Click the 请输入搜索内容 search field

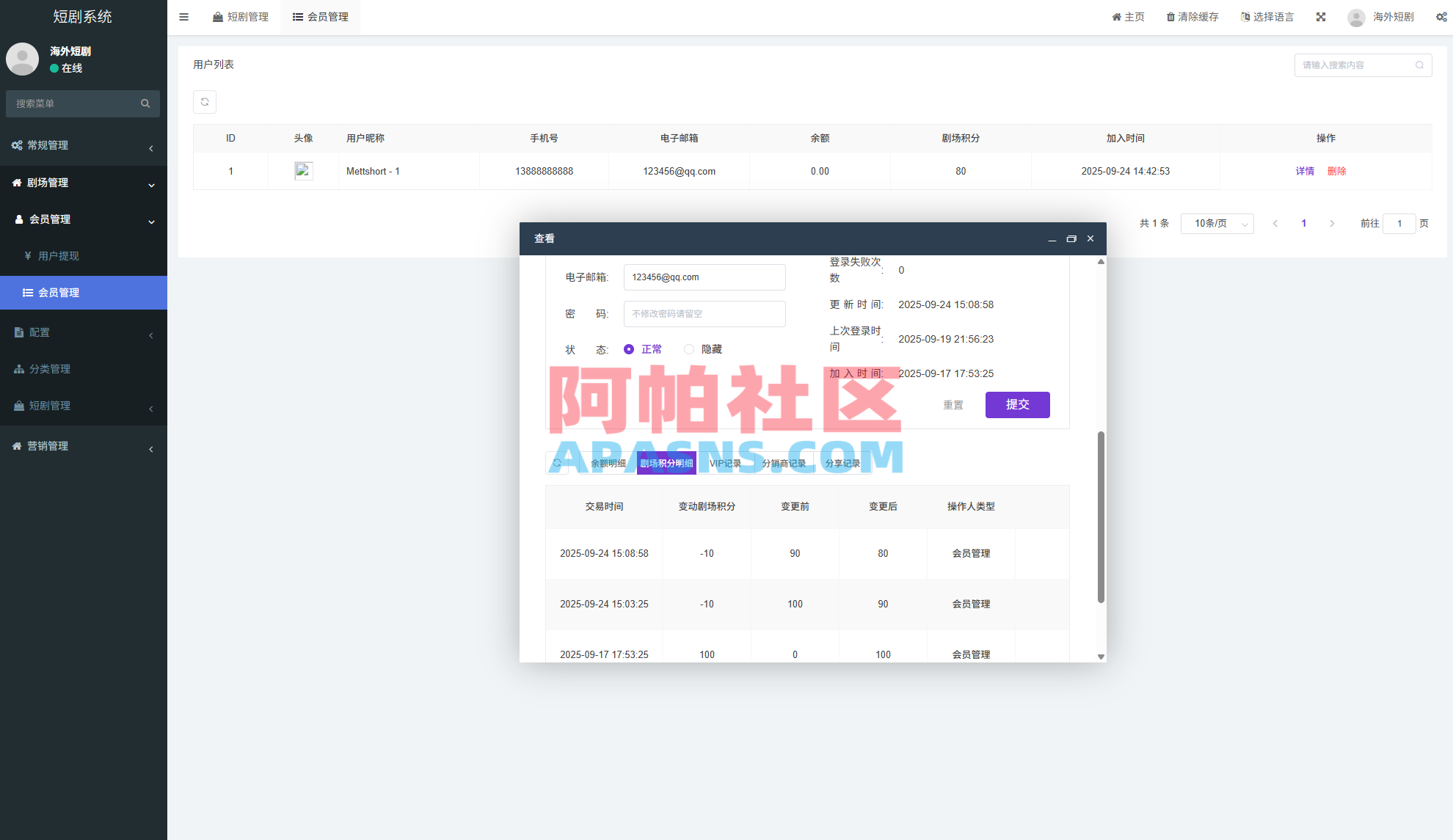[x=1357, y=65]
